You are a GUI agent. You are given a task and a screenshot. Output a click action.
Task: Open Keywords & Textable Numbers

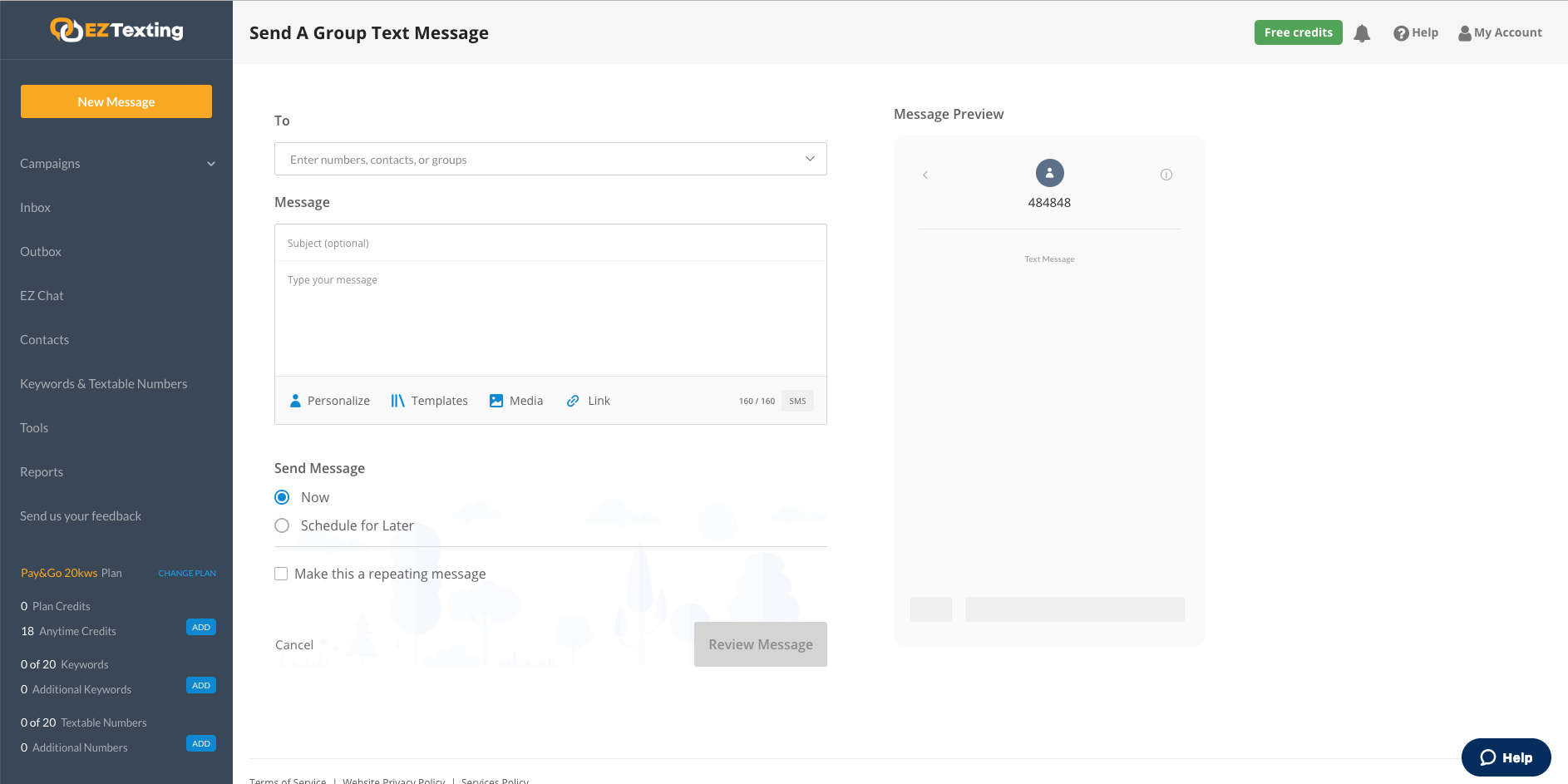click(104, 384)
